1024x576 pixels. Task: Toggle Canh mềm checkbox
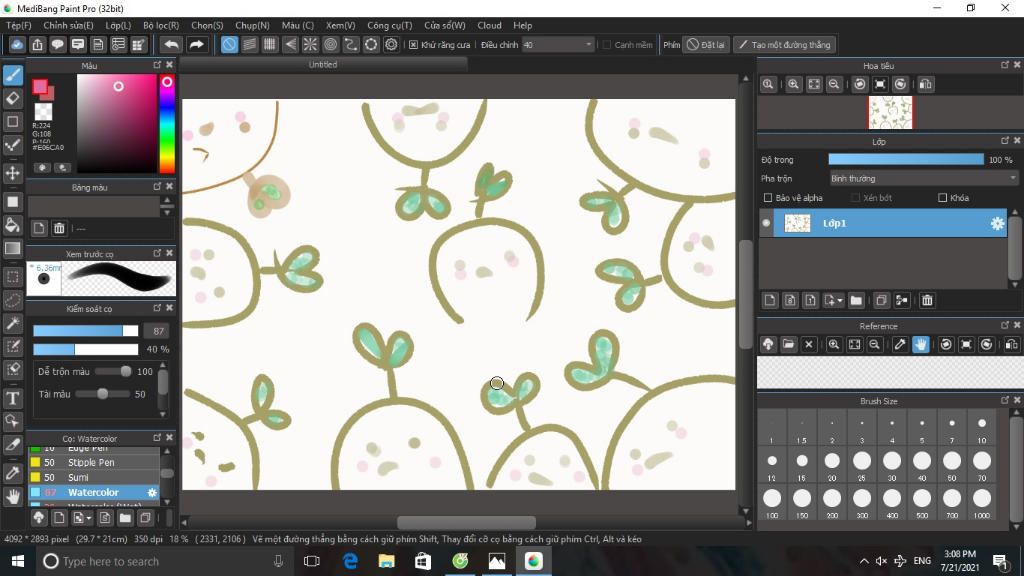pos(607,44)
